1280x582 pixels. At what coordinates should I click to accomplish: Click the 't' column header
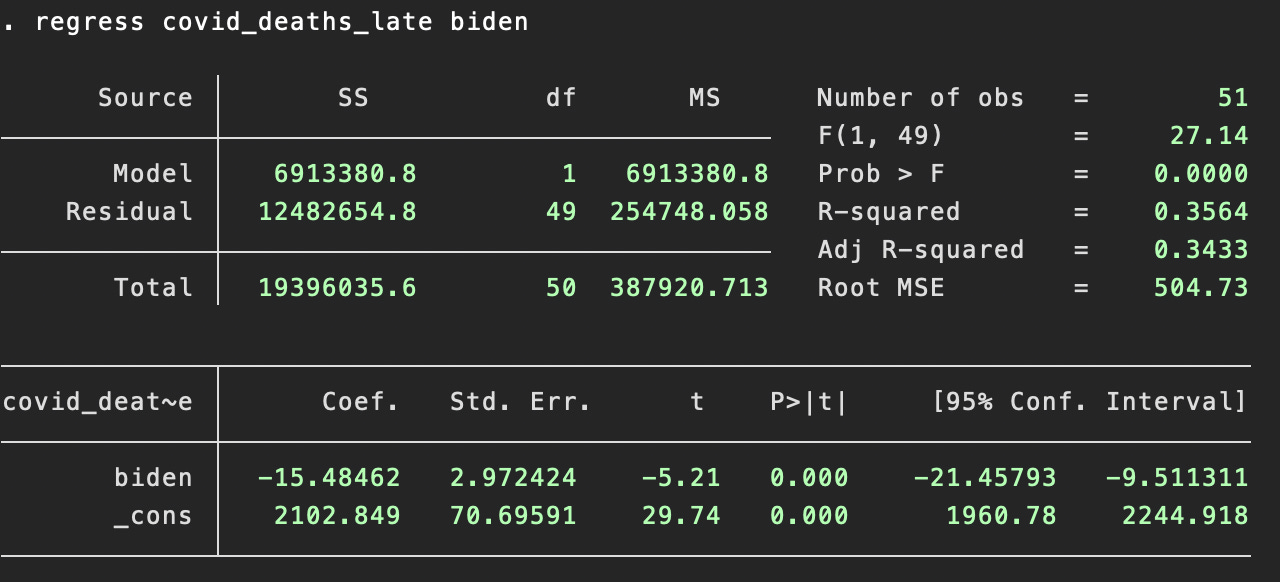point(697,402)
